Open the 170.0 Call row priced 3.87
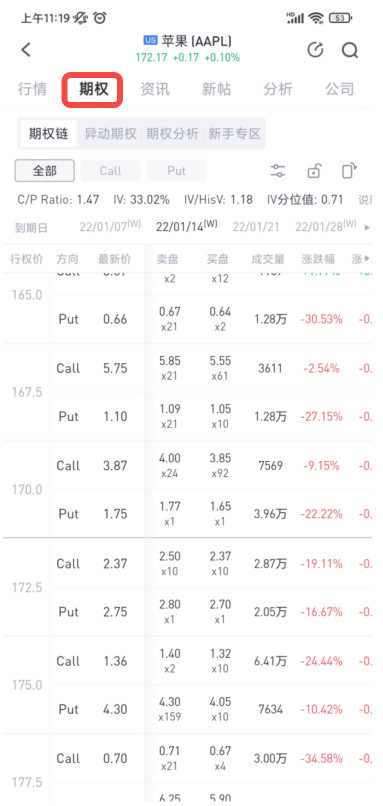The height and width of the screenshot is (806, 383). [211, 466]
